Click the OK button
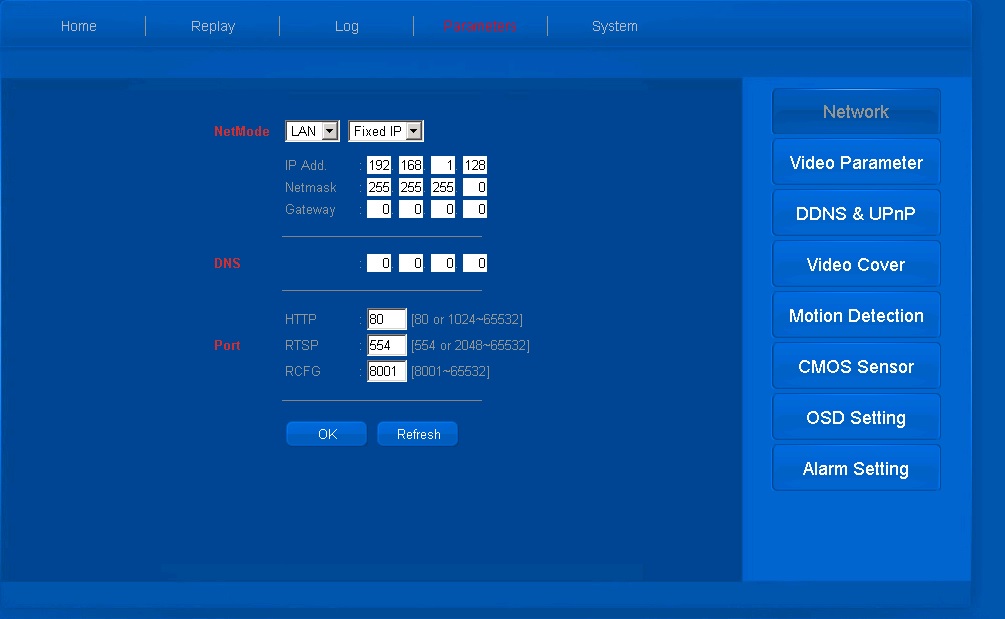 (327, 434)
